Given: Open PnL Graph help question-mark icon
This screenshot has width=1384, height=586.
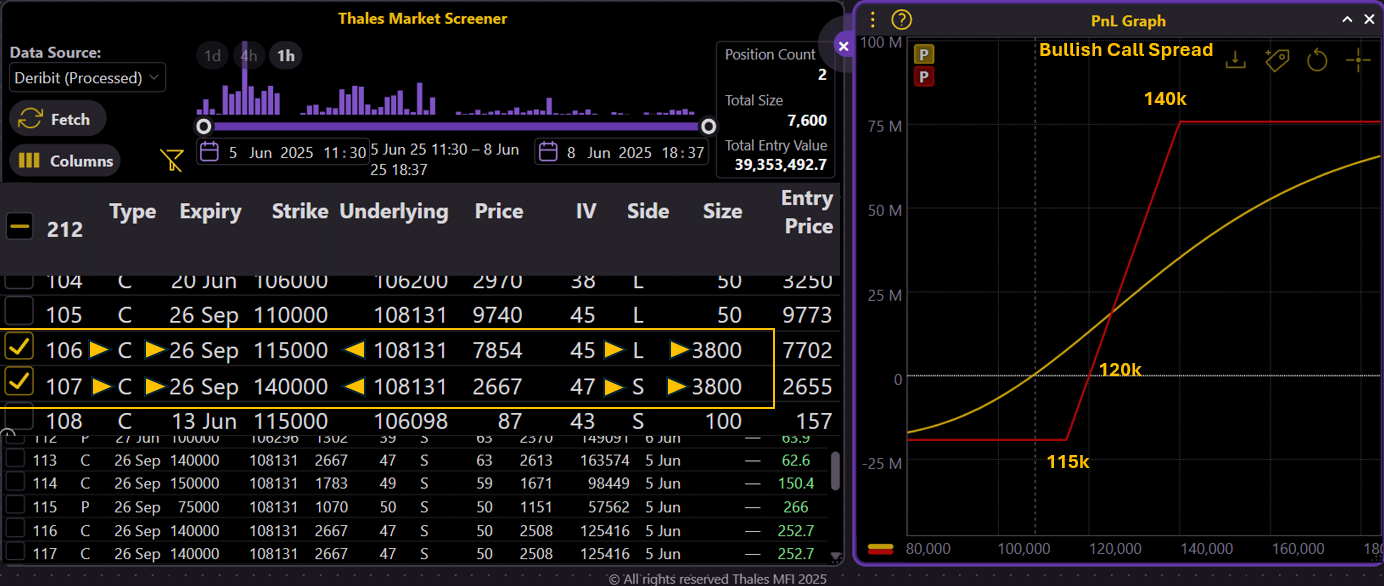Looking at the screenshot, I should [902, 20].
